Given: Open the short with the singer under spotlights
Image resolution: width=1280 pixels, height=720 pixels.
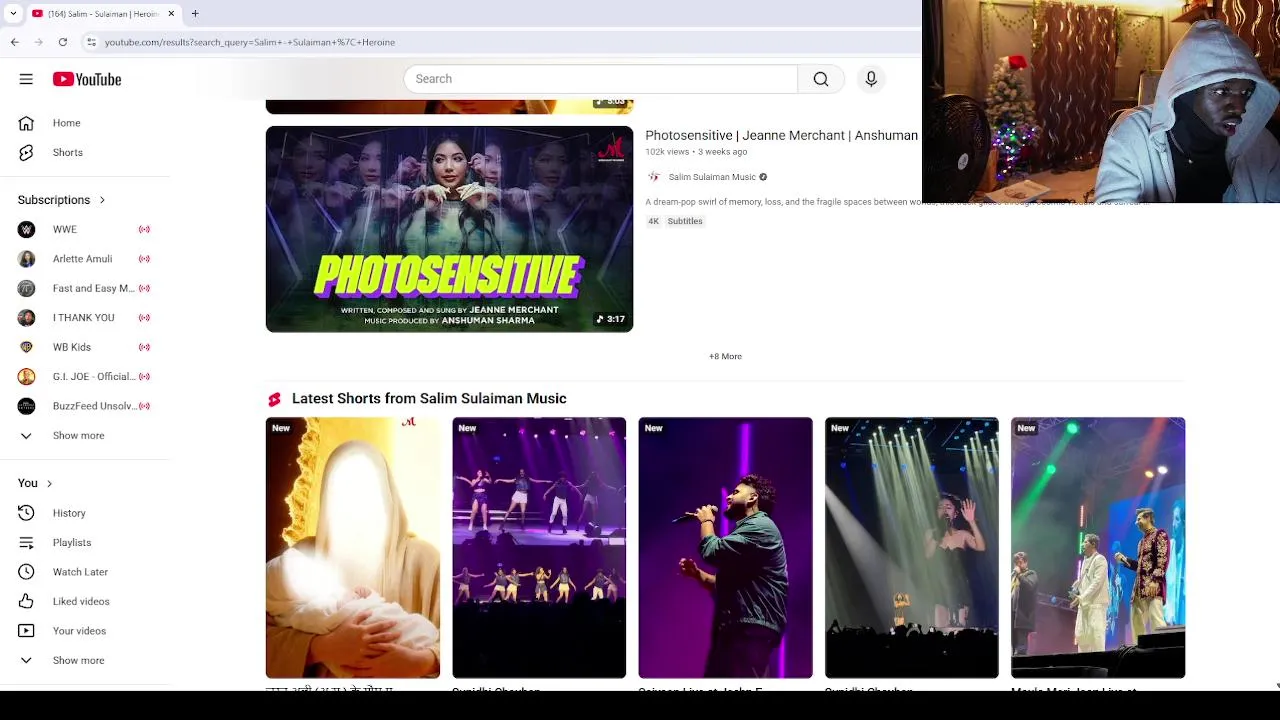Looking at the screenshot, I should coord(911,548).
